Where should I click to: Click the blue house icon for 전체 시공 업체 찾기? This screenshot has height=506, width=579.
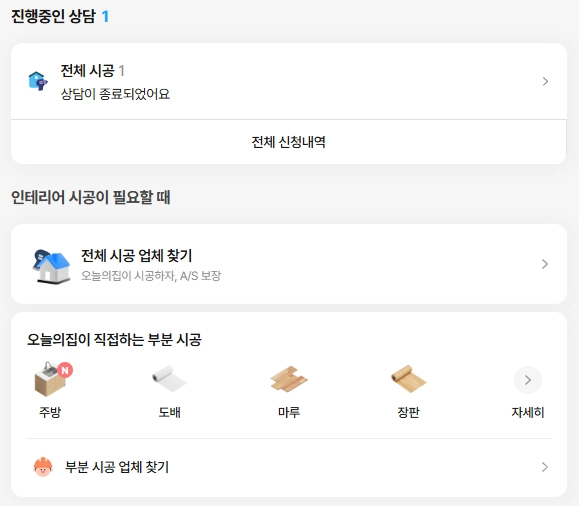click(51, 266)
